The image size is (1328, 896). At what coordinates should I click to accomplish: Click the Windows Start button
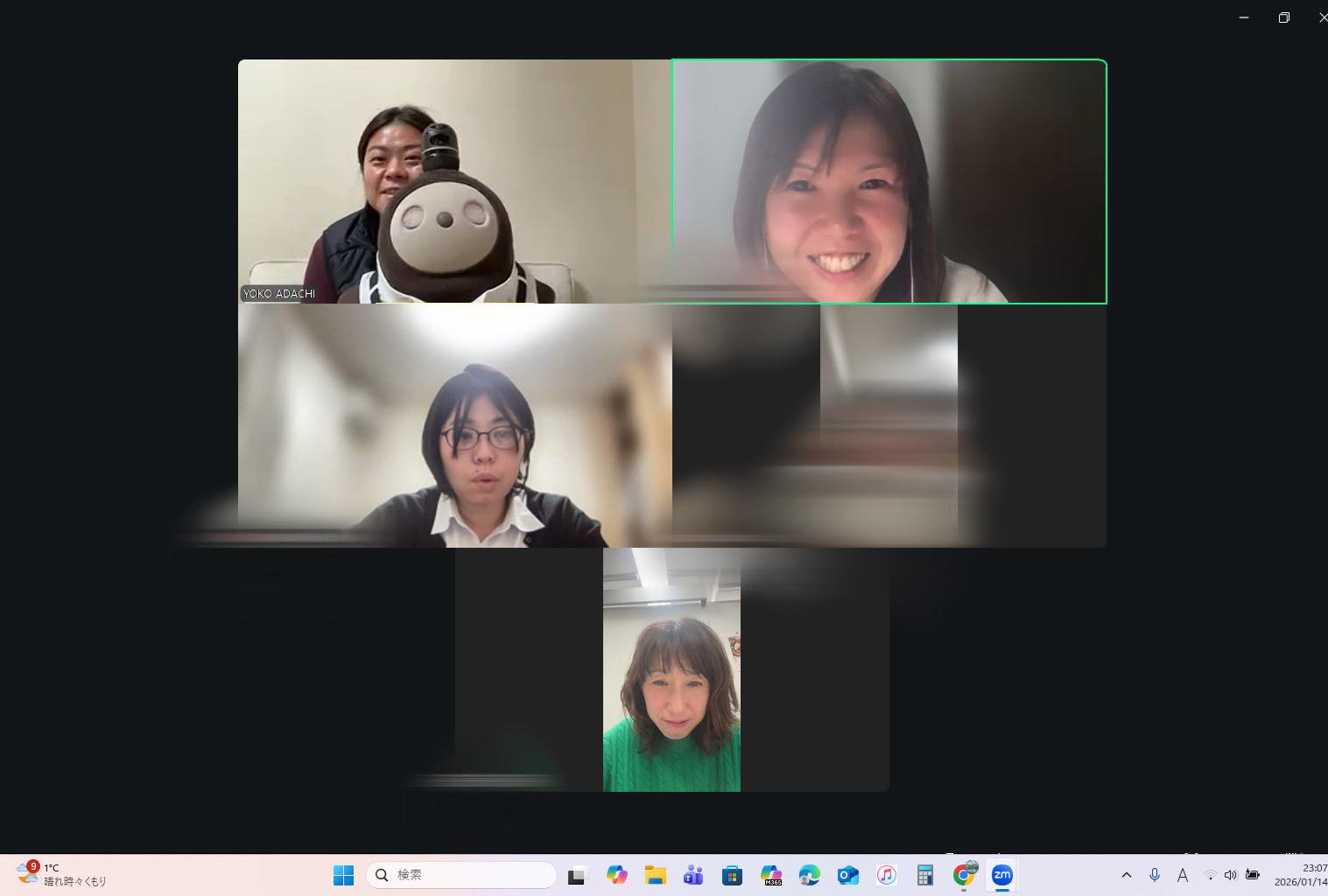(343, 875)
